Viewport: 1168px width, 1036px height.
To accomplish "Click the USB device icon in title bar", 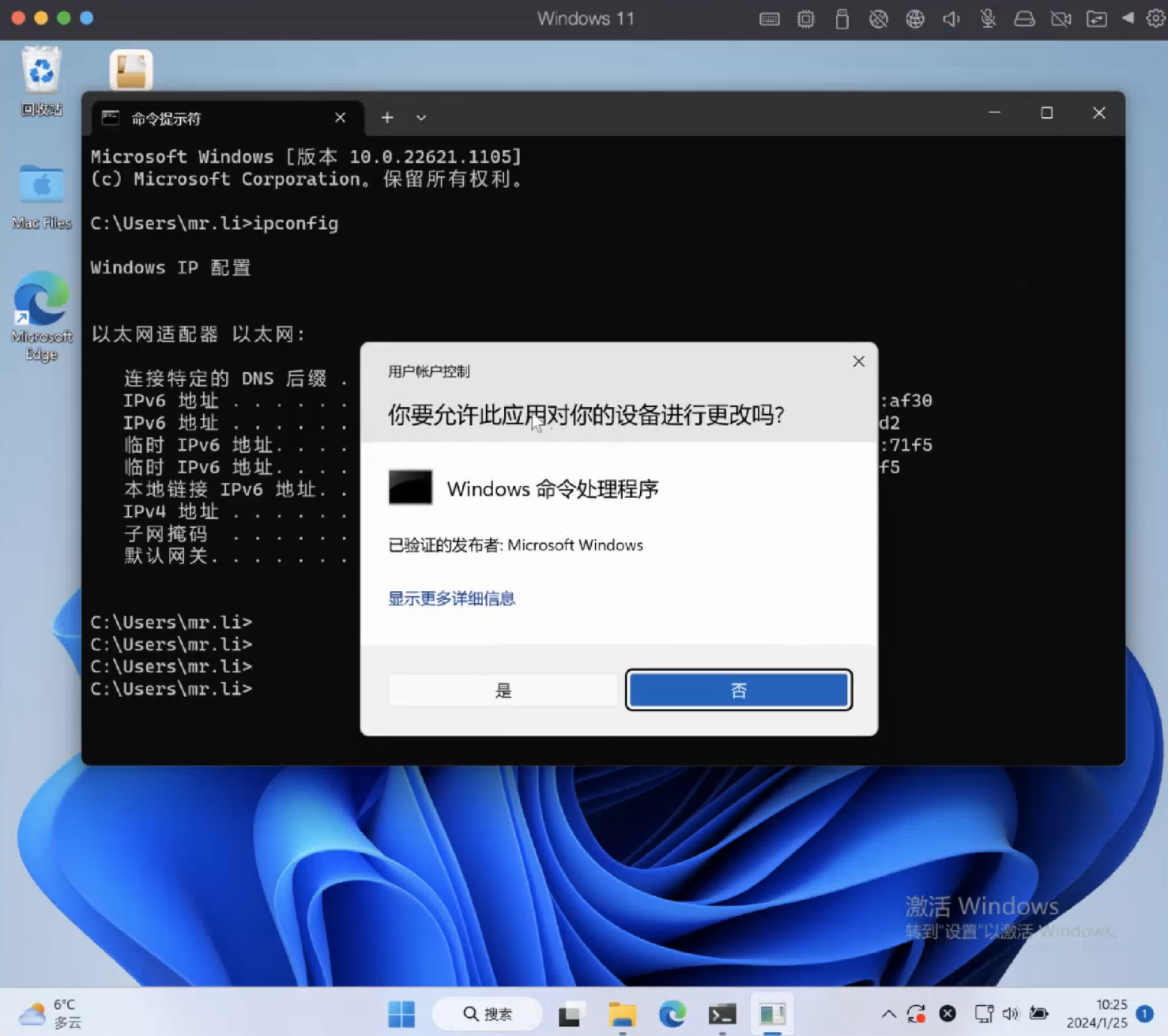I will 842,19.
